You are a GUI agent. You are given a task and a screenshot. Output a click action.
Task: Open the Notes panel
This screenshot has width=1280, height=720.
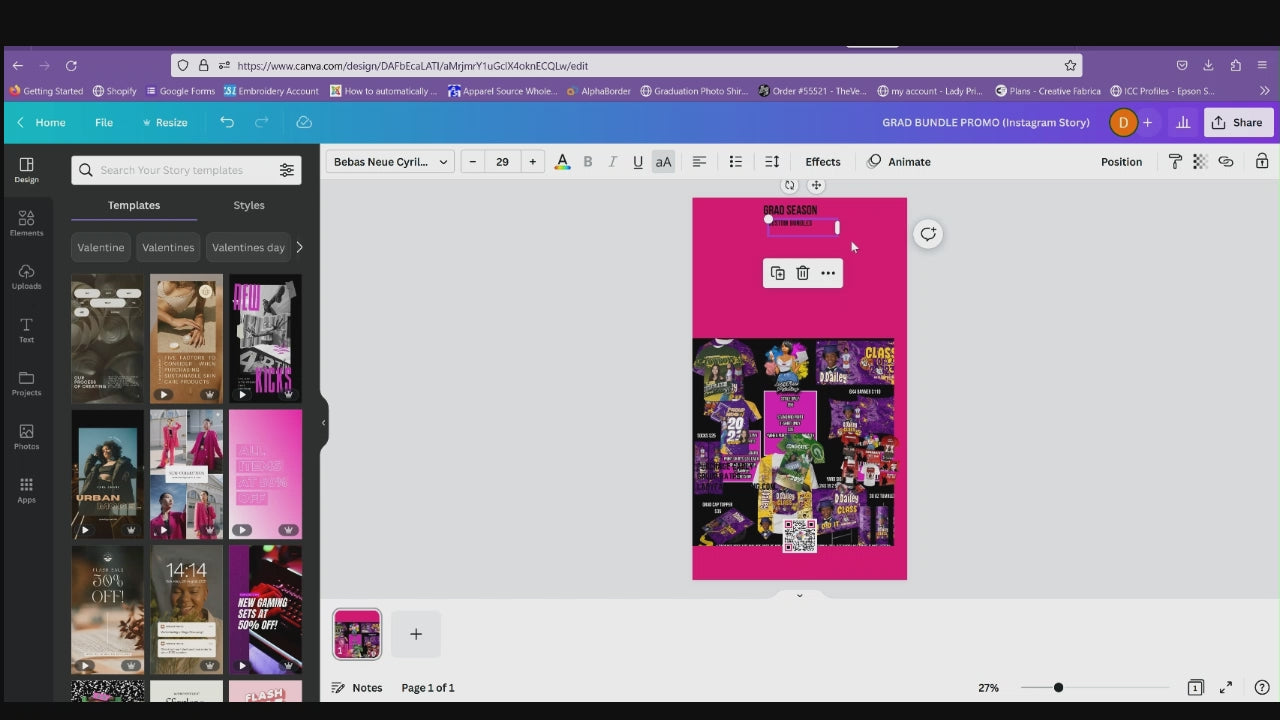click(357, 688)
